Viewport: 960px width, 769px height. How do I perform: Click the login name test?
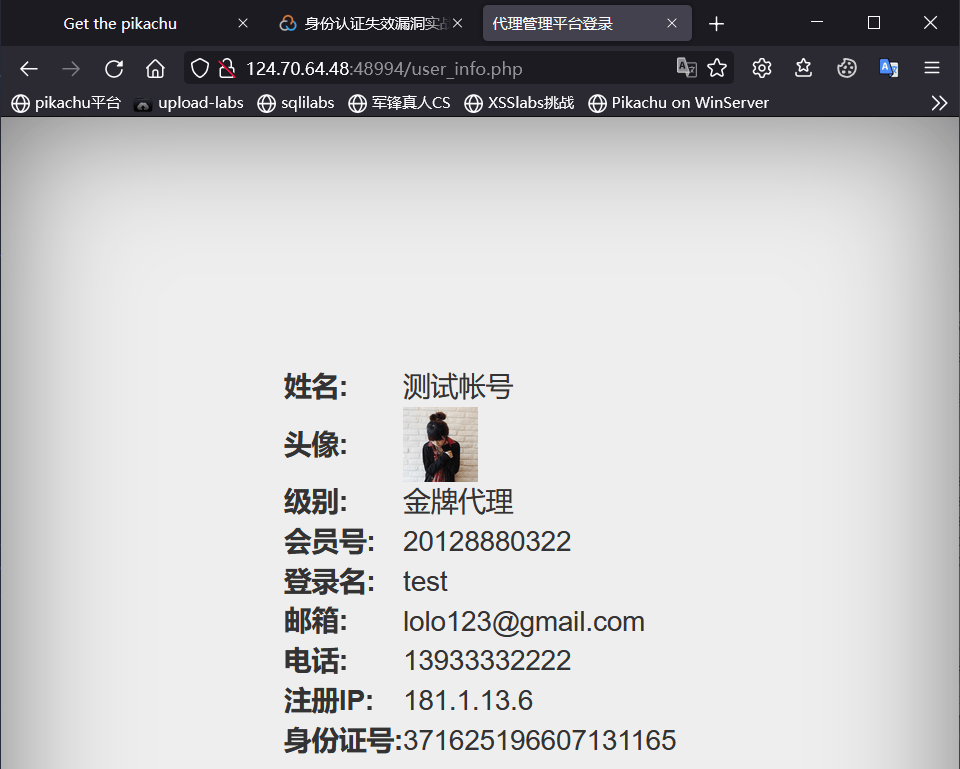[x=425, y=581]
